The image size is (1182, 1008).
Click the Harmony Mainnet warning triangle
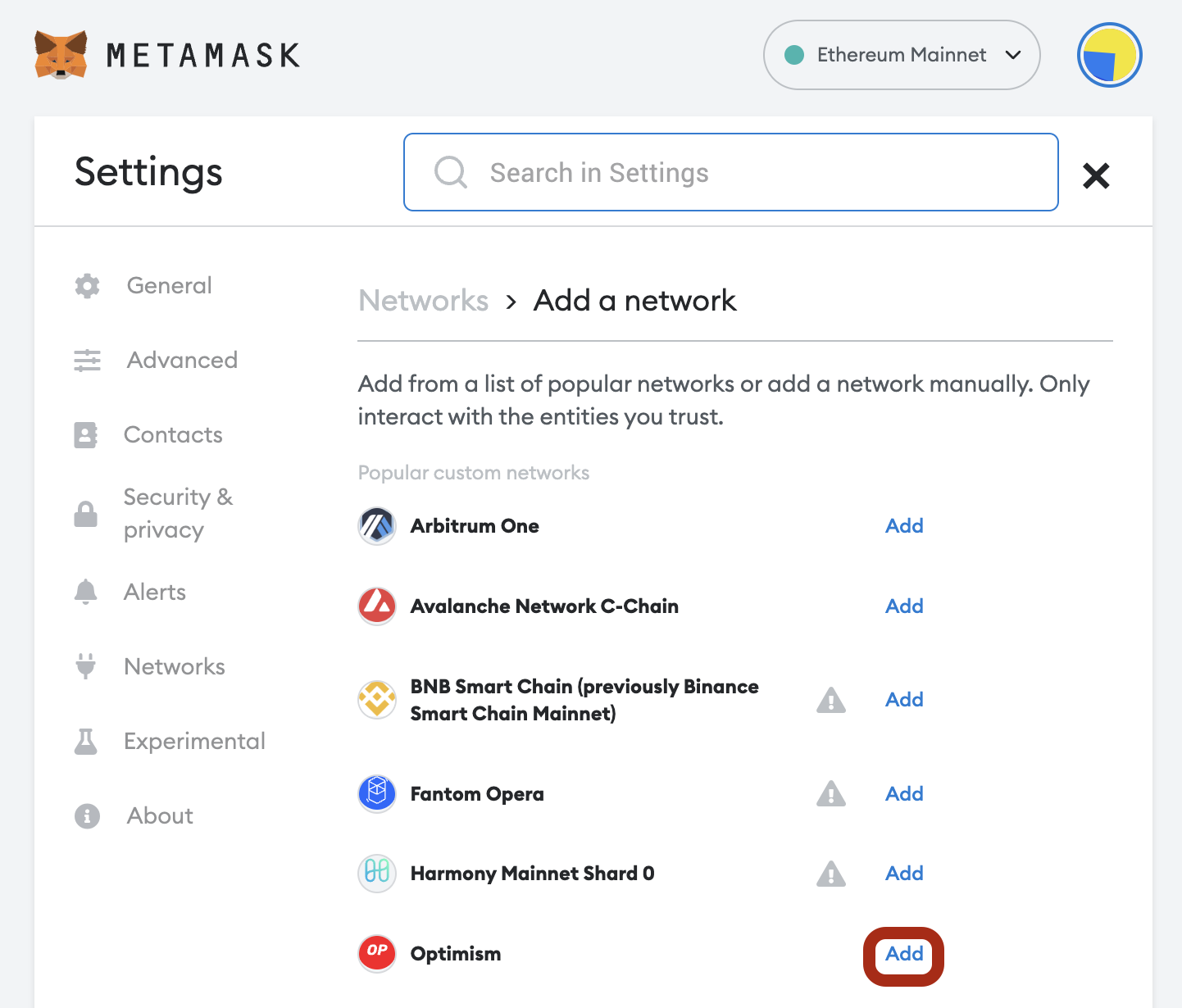(x=831, y=874)
